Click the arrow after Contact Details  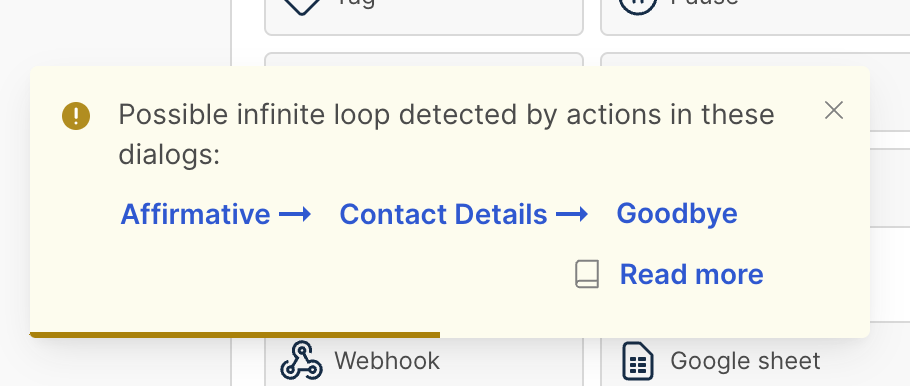572,215
